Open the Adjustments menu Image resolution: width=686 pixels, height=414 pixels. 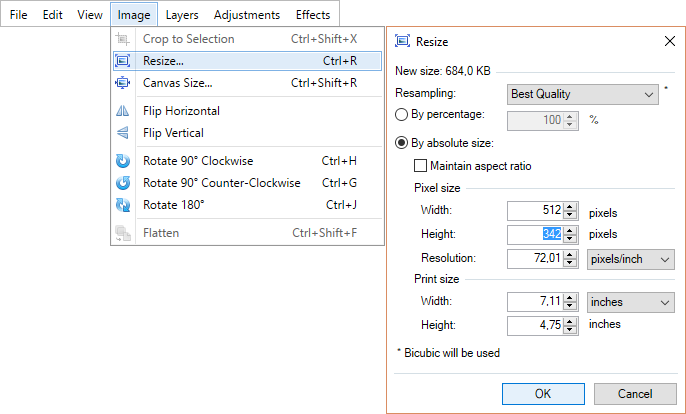[247, 15]
